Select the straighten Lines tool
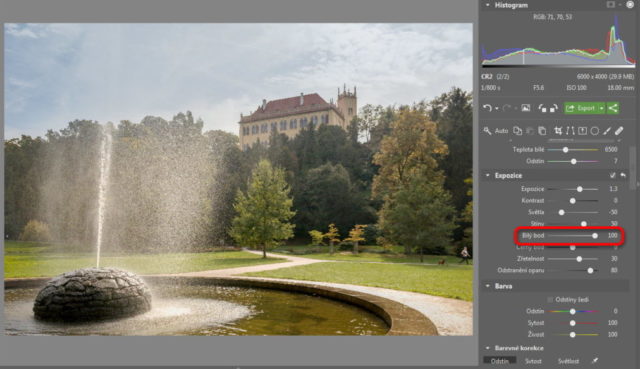Viewport: 640px width, 369px height. [x=570, y=131]
